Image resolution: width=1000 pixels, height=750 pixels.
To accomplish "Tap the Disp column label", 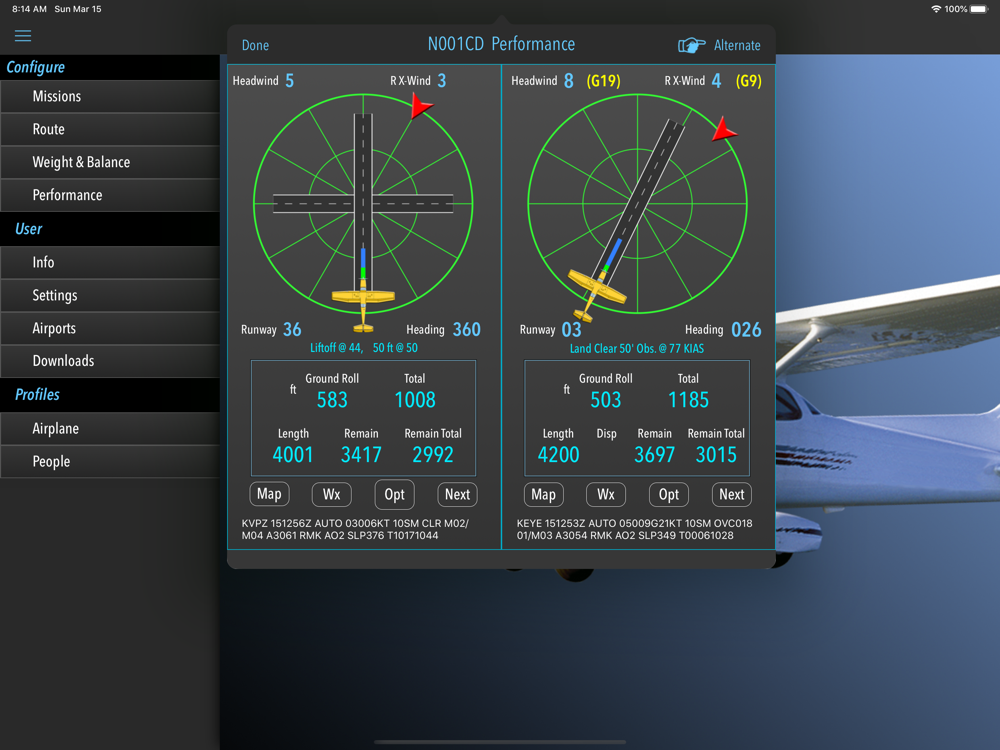I will (607, 434).
